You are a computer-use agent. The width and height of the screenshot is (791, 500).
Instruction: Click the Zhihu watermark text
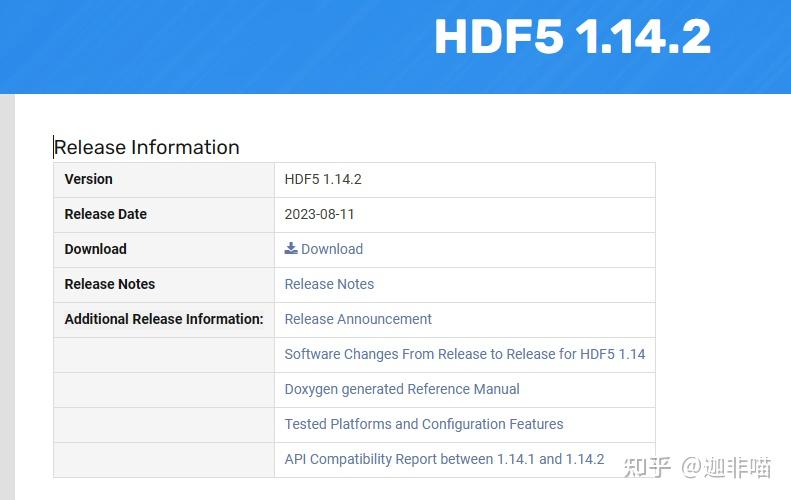click(697, 467)
